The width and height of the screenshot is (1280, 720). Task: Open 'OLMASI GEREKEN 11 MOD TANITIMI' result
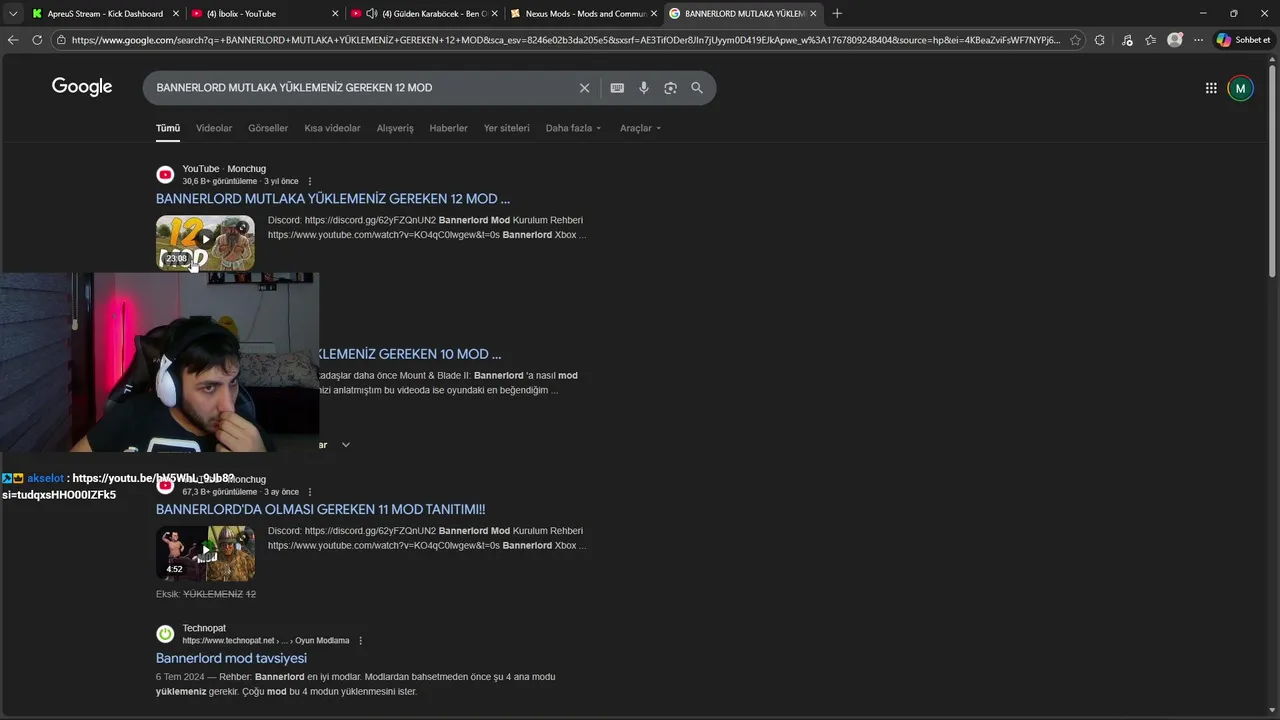pyautogui.click(x=320, y=509)
